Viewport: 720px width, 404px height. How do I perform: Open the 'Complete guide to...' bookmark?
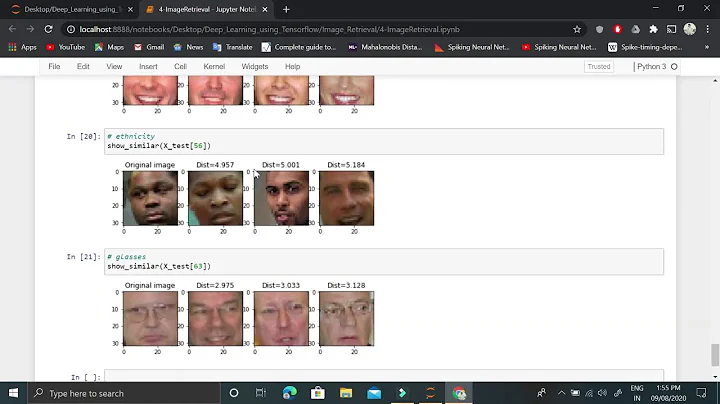pos(299,47)
